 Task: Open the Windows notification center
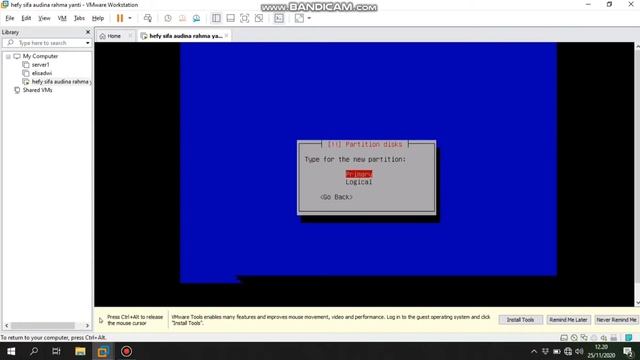click(x=628, y=351)
